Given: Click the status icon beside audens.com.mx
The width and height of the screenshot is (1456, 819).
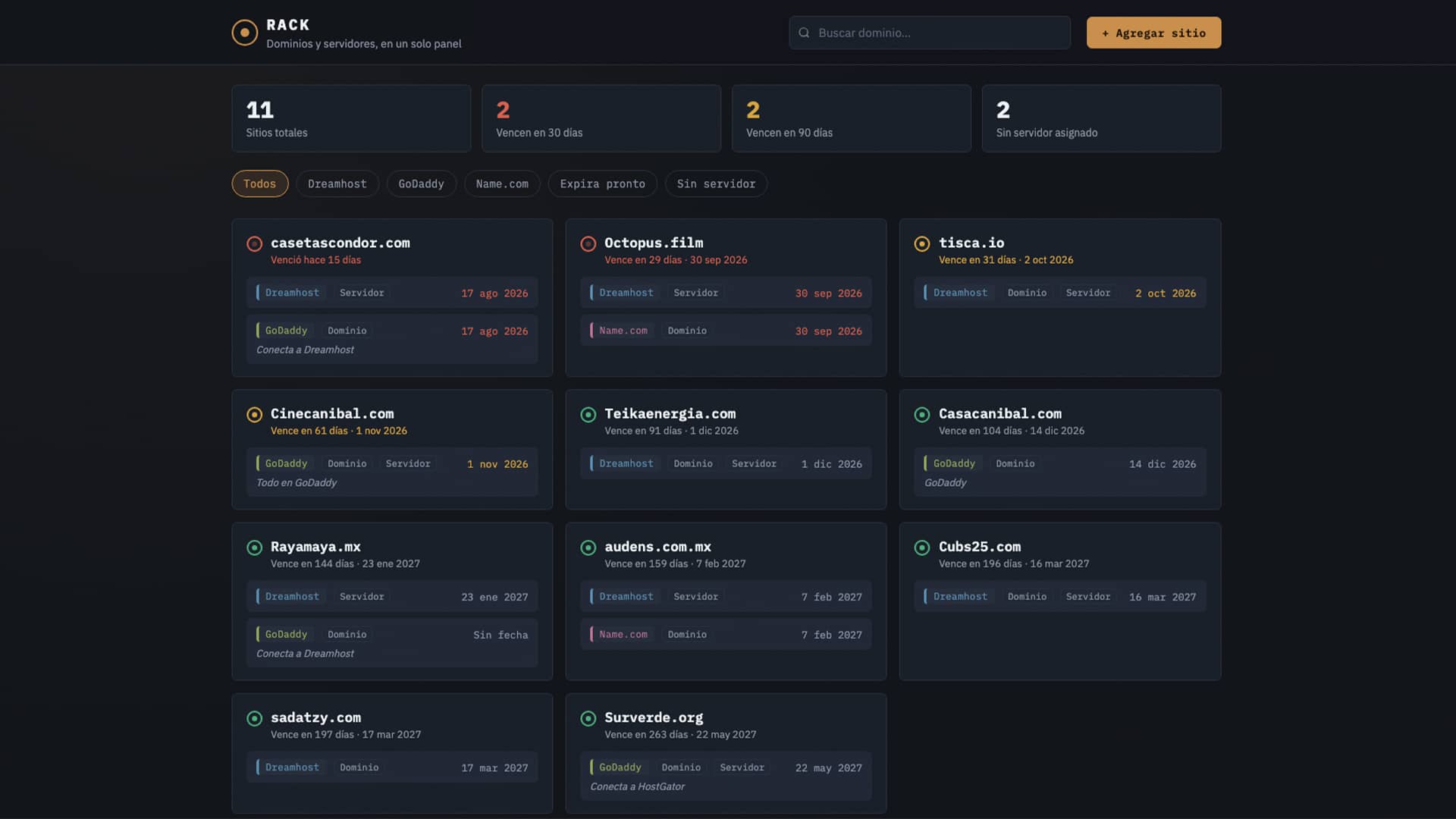Looking at the screenshot, I should coord(588,548).
